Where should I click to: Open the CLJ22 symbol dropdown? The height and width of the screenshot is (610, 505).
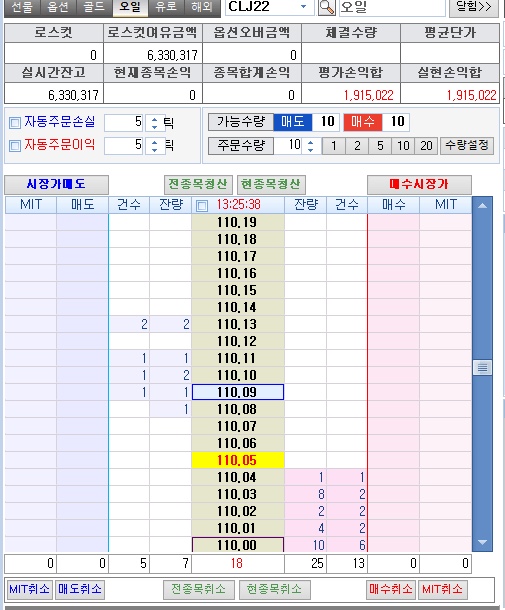coord(304,7)
